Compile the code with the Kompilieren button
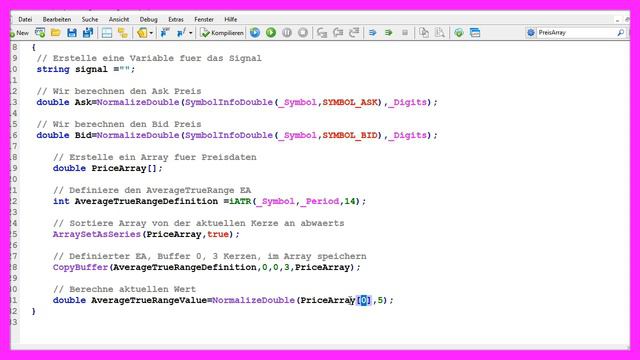The height and width of the screenshot is (360, 640). click(222, 33)
